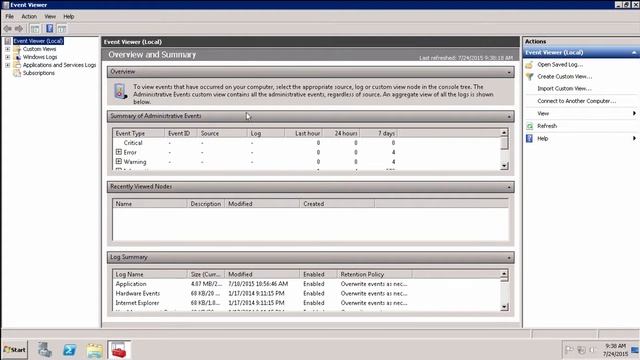This screenshot has height=360, width=640.
Task: Open the Help menu in menu bar
Action: (69, 16)
